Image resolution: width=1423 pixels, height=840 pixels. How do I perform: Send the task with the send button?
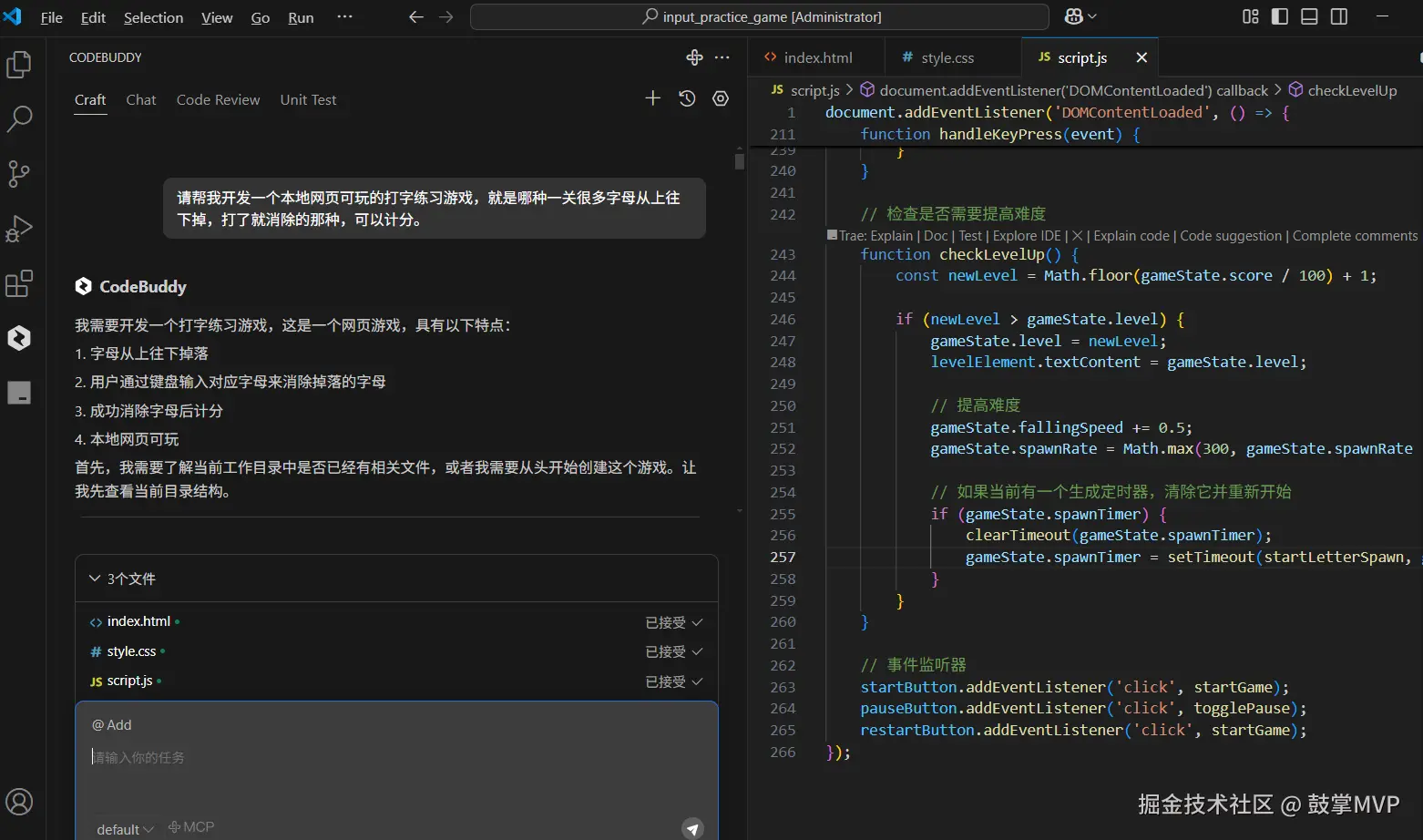(692, 827)
